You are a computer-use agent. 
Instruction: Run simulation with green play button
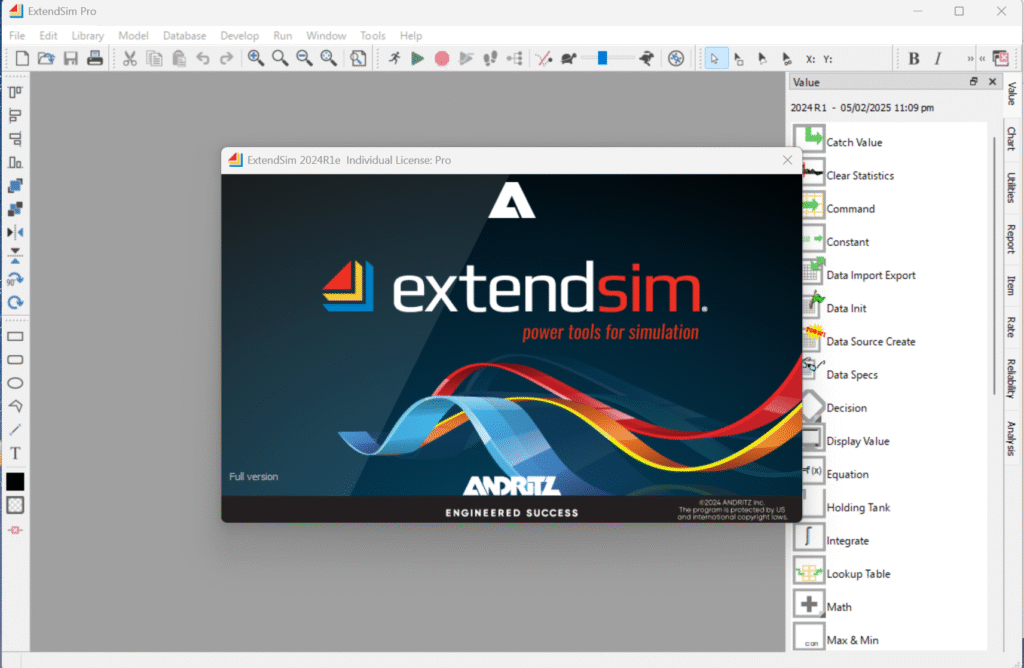[x=417, y=59]
